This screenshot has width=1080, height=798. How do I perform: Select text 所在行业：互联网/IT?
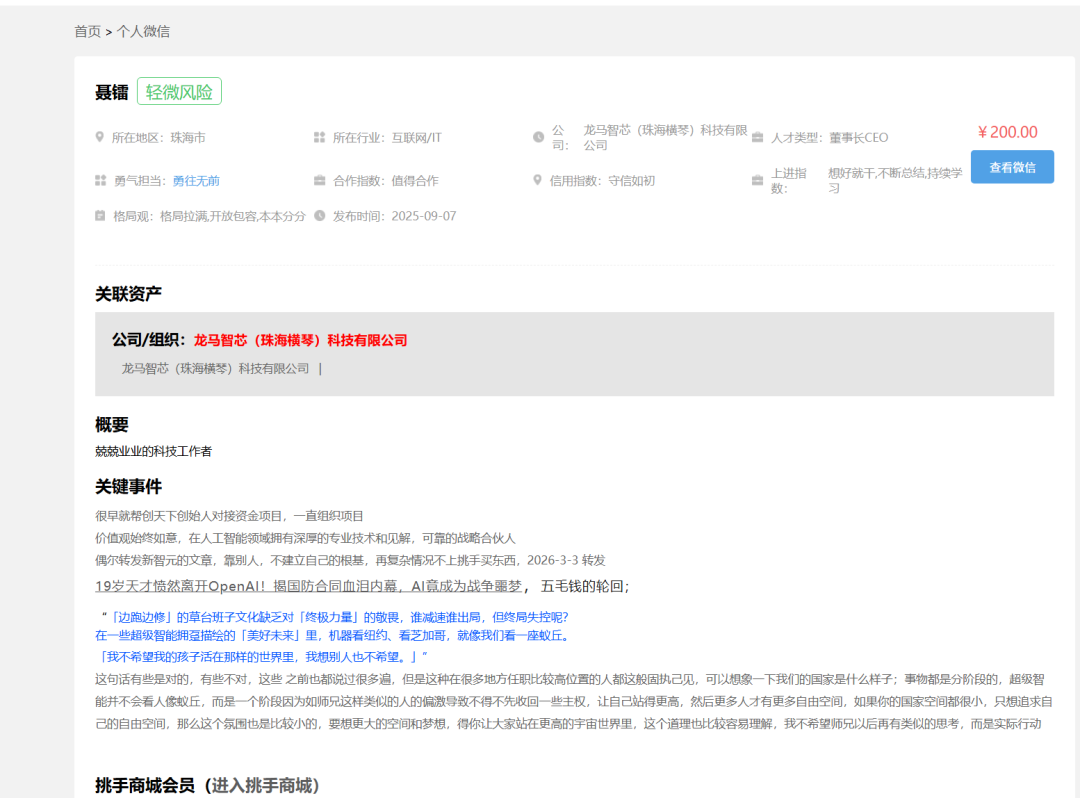(x=387, y=138)
